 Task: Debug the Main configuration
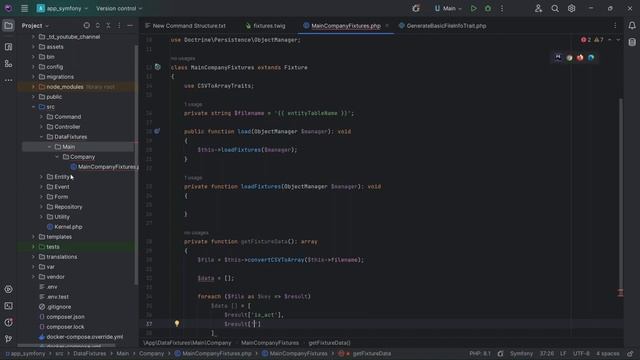[x=488, y=8]
